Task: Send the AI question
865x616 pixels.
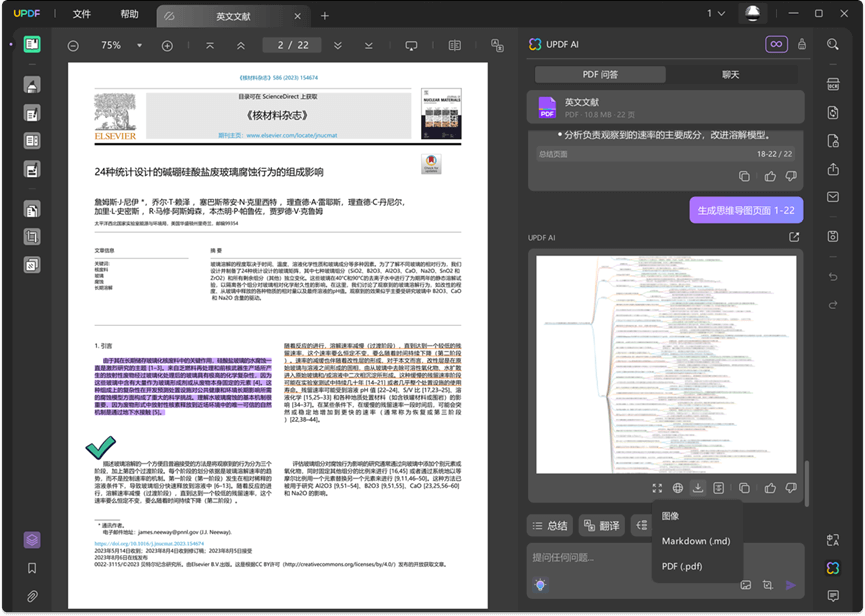Action: [x=791, y=585]
